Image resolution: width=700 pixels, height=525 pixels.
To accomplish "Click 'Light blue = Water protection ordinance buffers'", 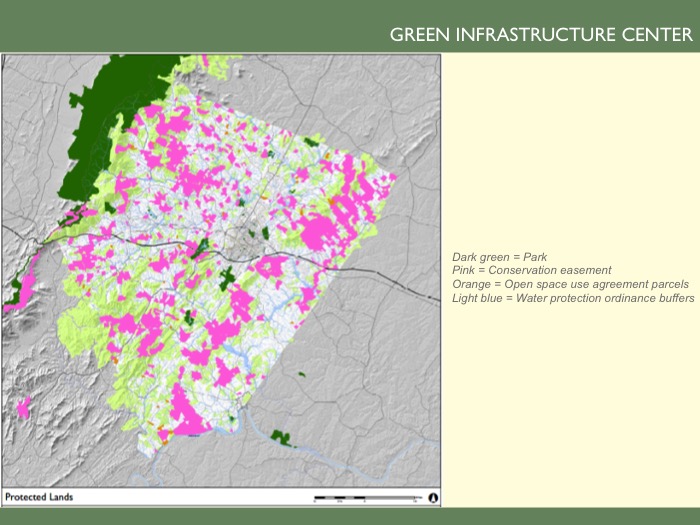I will (573, 299).
